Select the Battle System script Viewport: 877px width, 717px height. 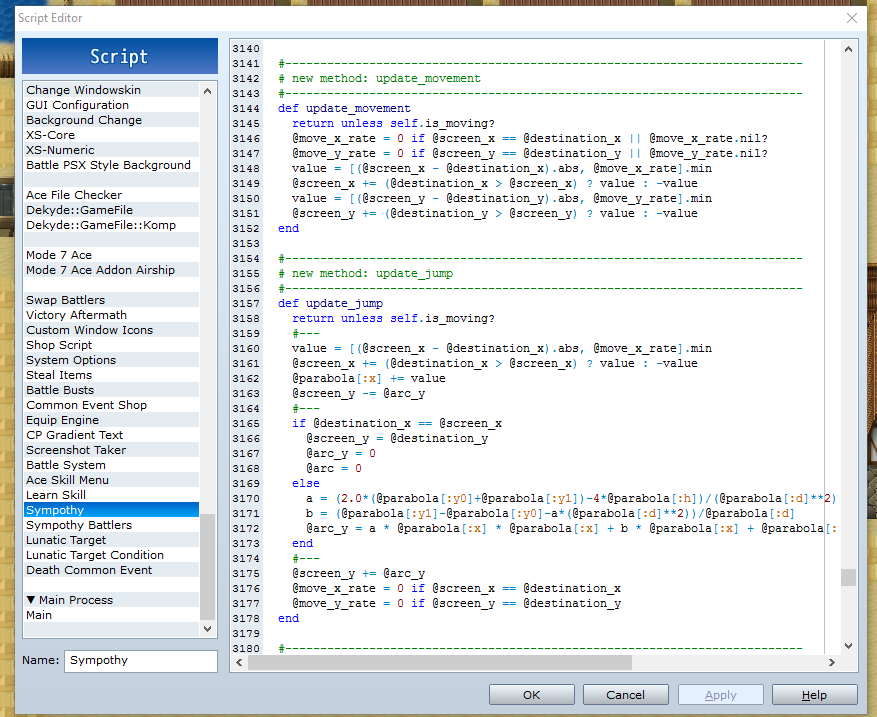point(66,465)
